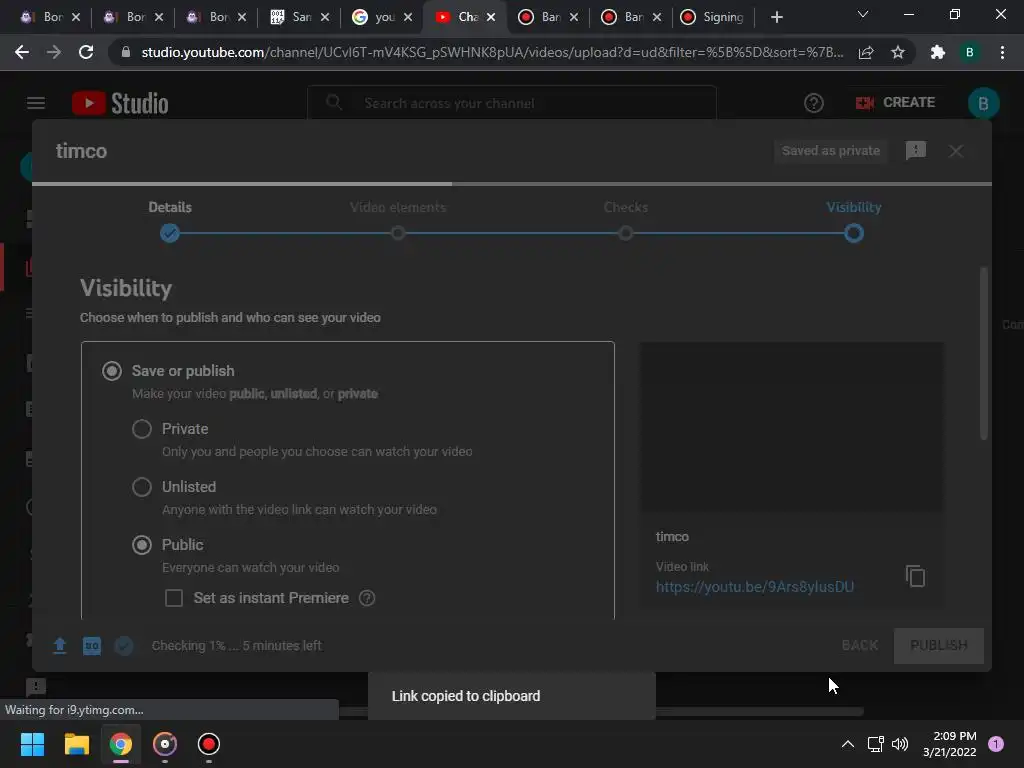Image resolution: width=1024 pixels, height=768 pixels.
Task: Close the 'San' browser tab
Action: click(x=325, y=17)
